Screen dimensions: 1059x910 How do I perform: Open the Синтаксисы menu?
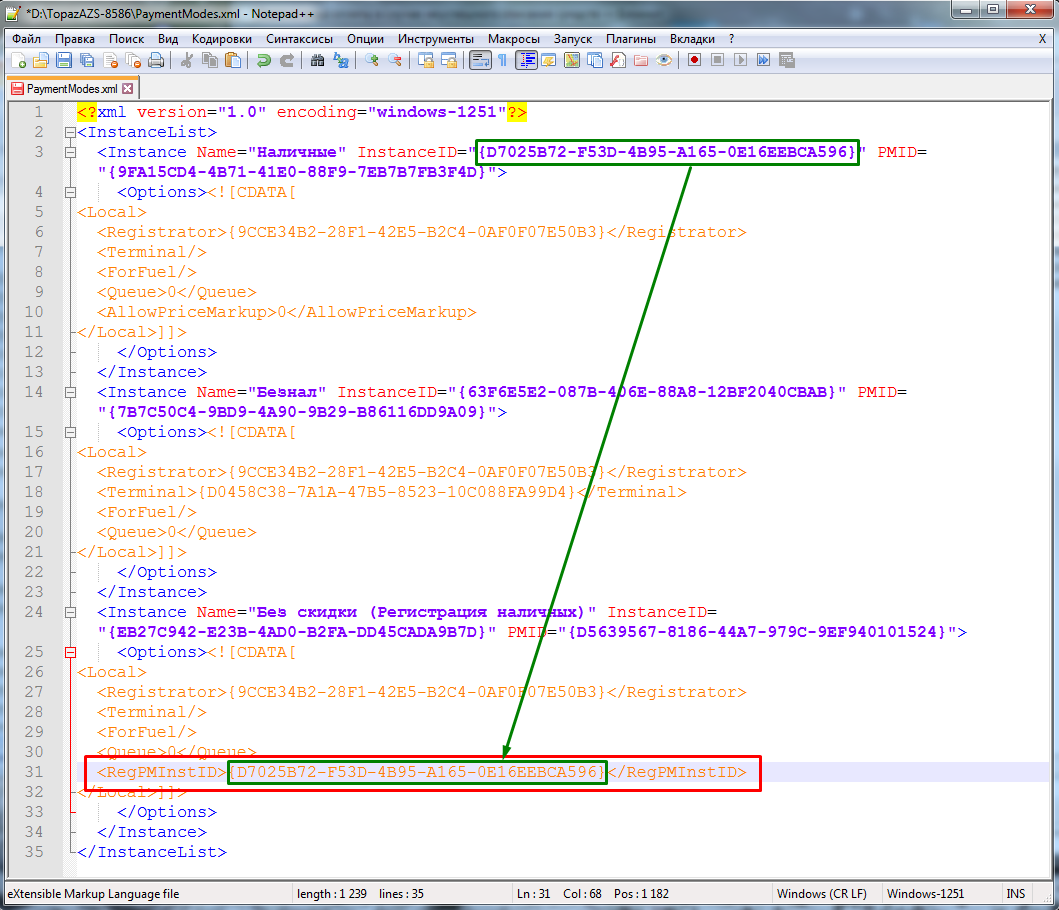coord(299,39)
